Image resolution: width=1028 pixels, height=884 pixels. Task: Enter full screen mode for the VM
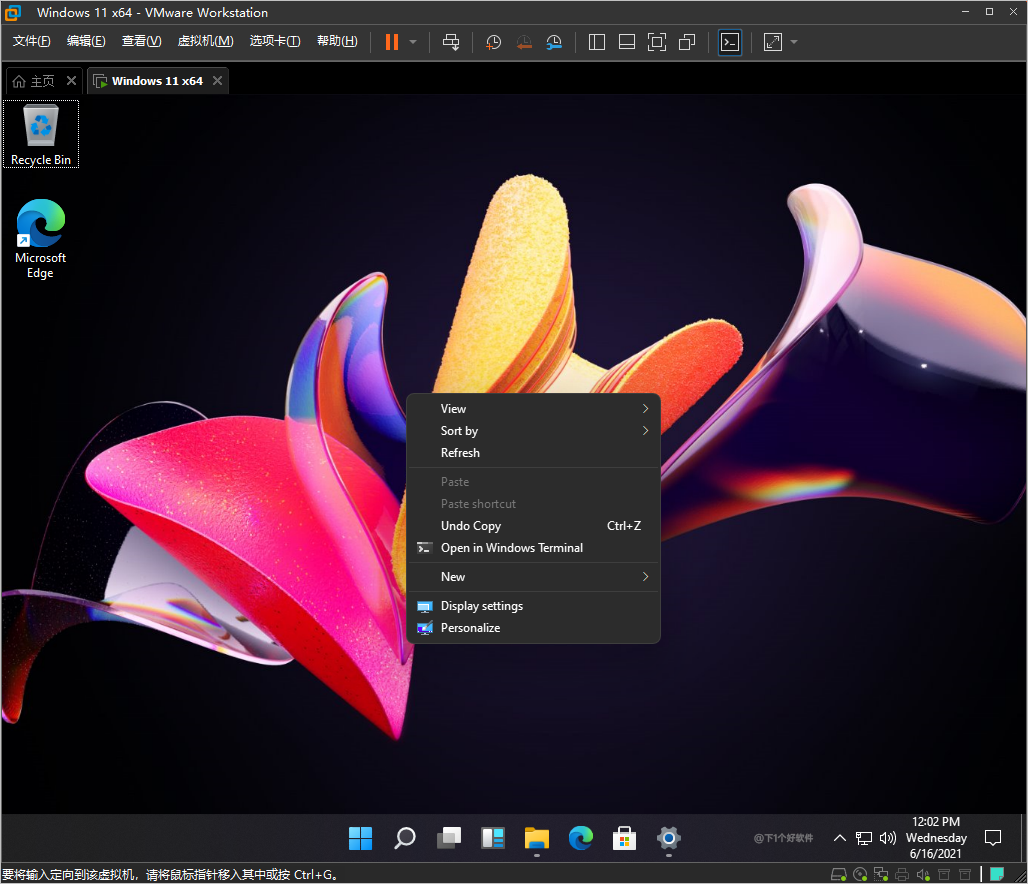(656, 42)
